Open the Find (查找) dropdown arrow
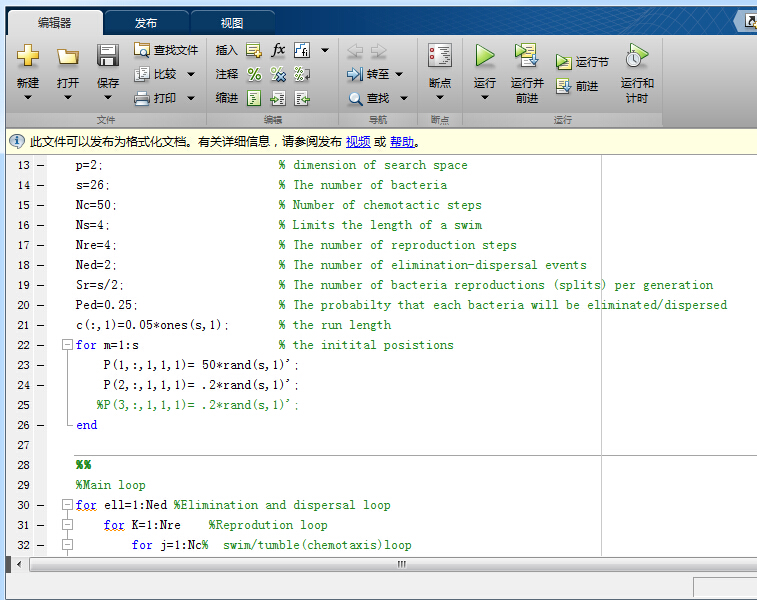 [404, 98]
